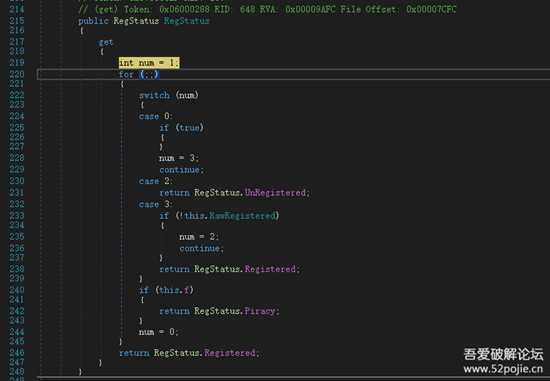Click the 'return' keyword on line 242
This screenshot has width=550, height=381.
tap(174, 311)
